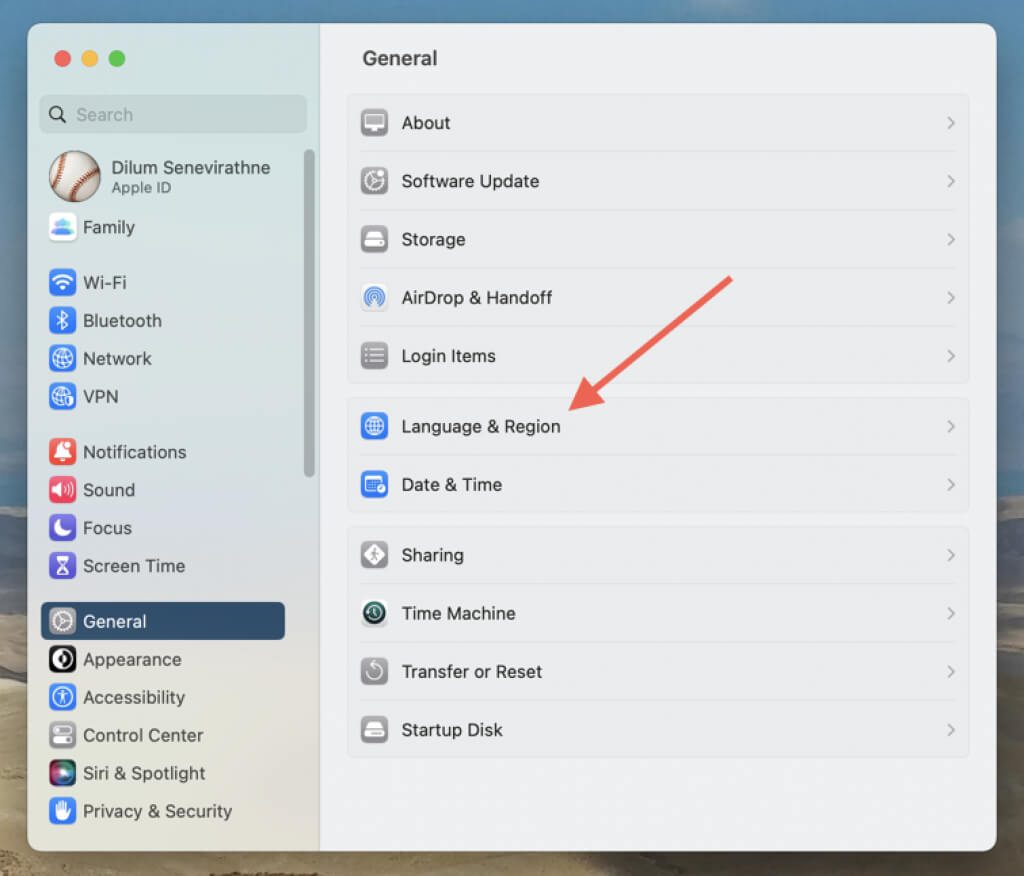Click the Sharing icon
Viewport: 1024px width, 876px height.
pyautogui.click(x=374, y=555)
